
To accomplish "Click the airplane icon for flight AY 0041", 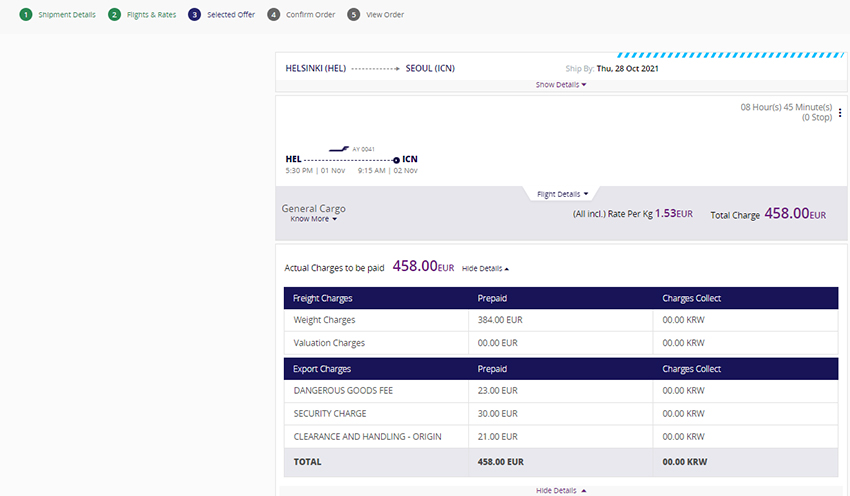I will [x=339, y=149].
